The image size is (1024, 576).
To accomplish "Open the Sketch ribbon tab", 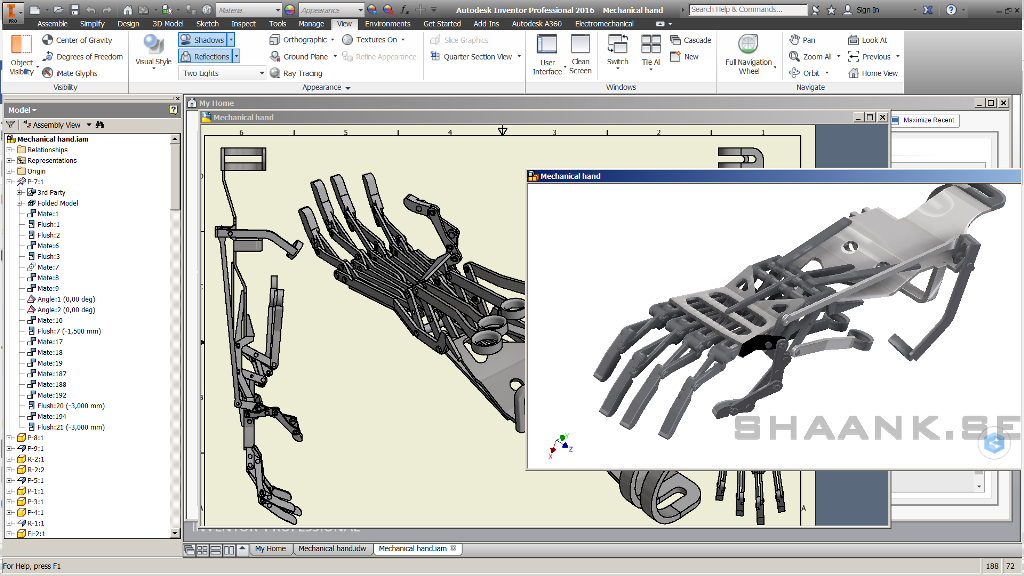I will point(208,24).
